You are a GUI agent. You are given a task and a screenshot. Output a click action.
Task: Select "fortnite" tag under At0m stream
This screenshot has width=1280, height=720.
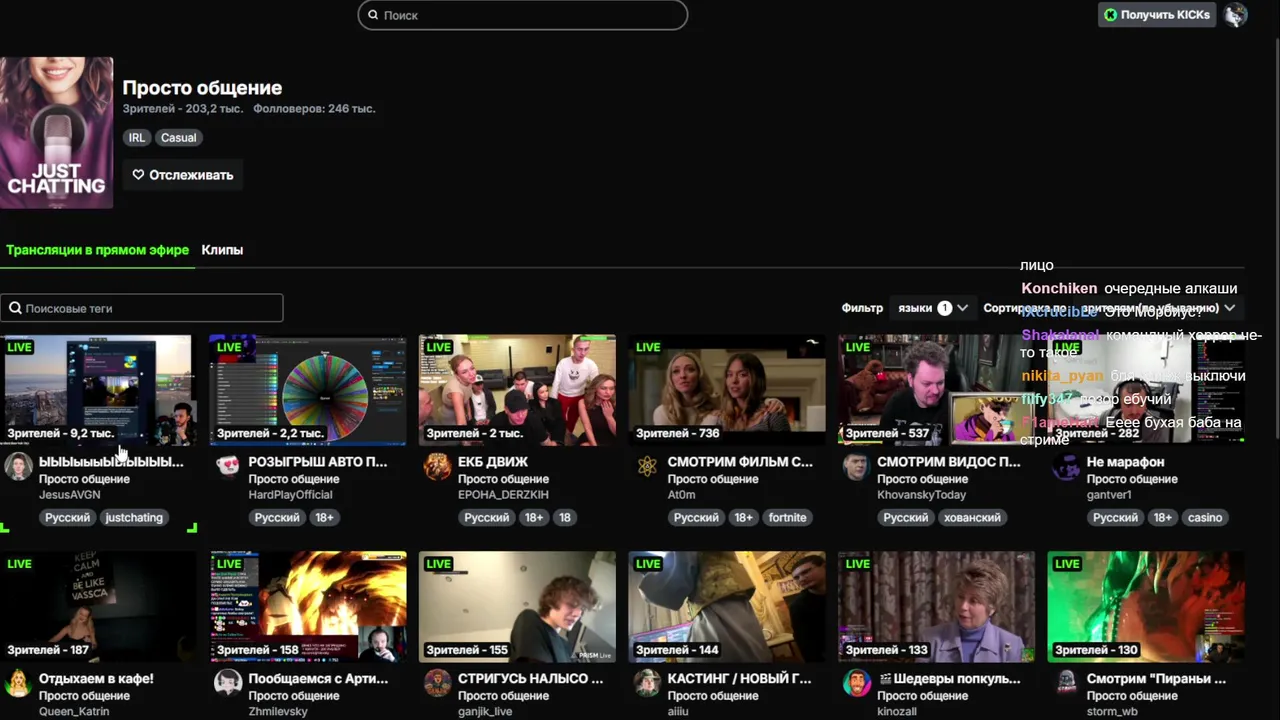point(787,518)
